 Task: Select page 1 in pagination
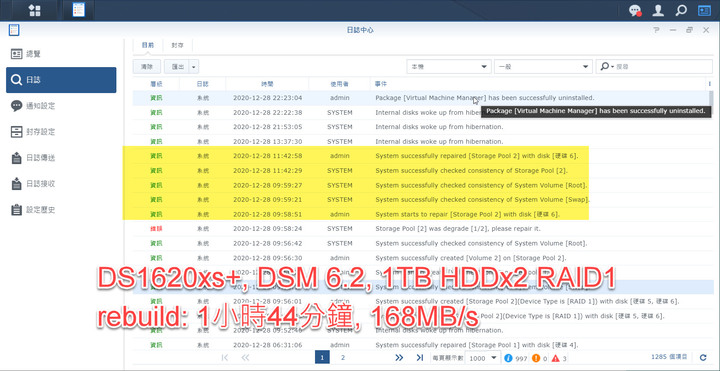pos(322,357)
